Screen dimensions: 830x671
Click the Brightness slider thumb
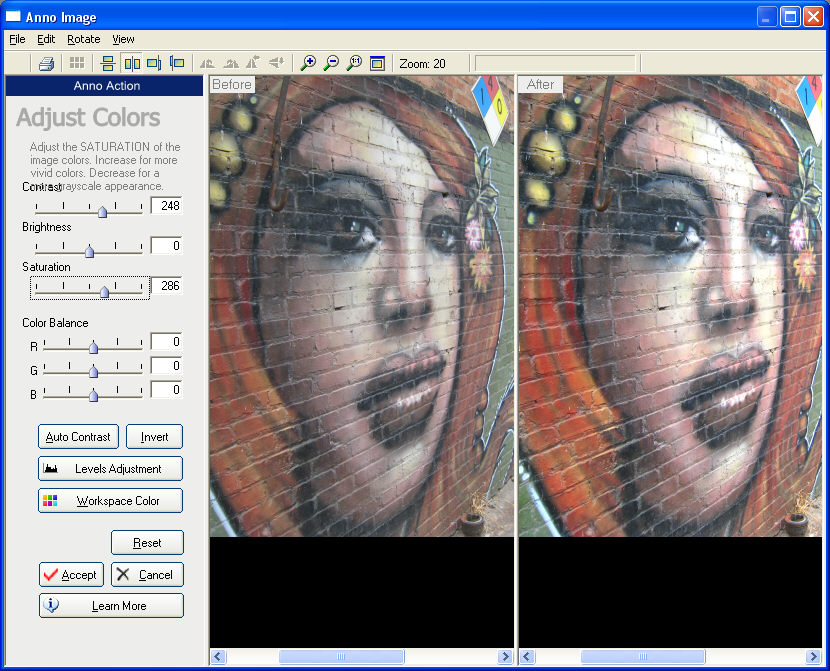coord(89,251)
